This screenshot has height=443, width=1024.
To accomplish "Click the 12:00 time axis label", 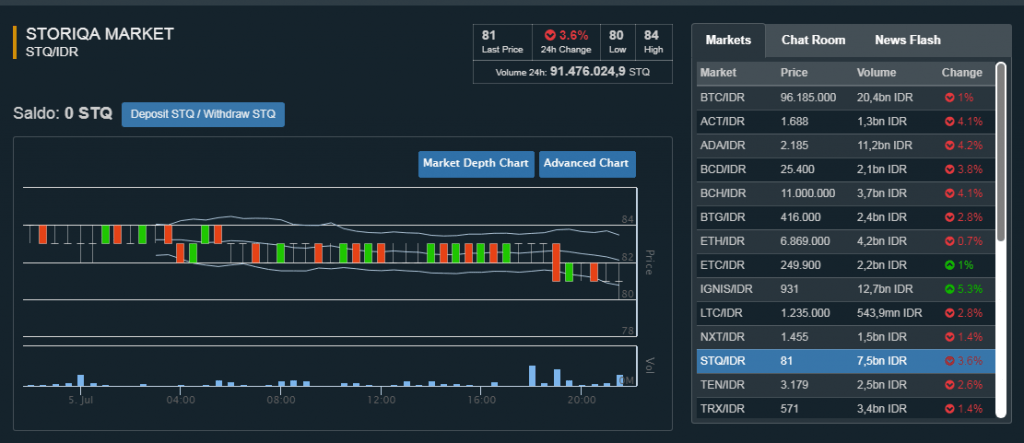I will point(381,399).
